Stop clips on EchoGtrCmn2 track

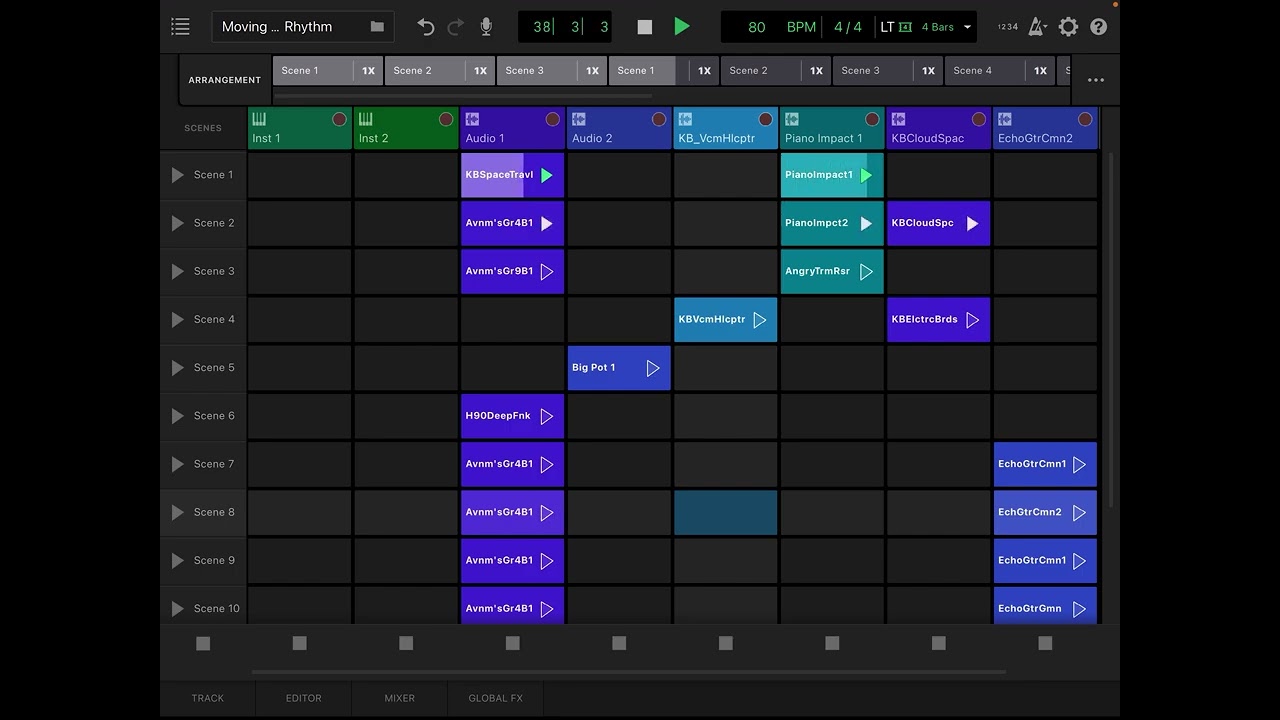[x=1045, y=644]
